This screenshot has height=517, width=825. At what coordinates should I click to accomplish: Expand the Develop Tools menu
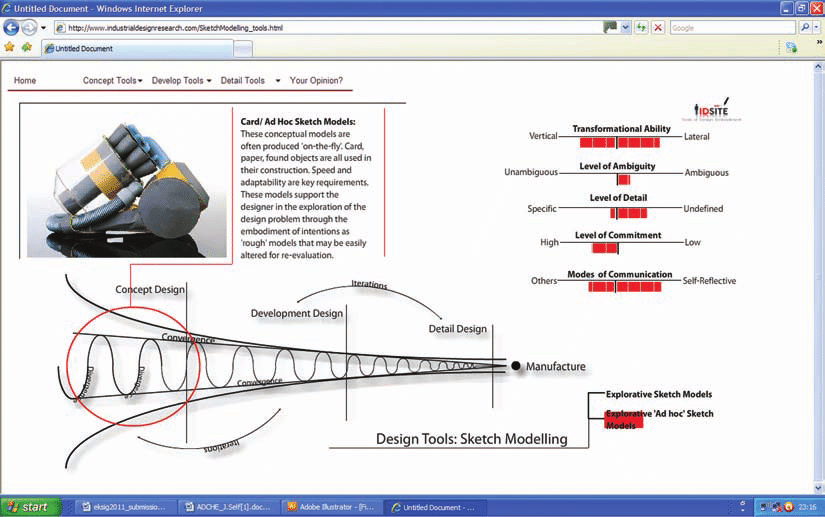(181, 81)
